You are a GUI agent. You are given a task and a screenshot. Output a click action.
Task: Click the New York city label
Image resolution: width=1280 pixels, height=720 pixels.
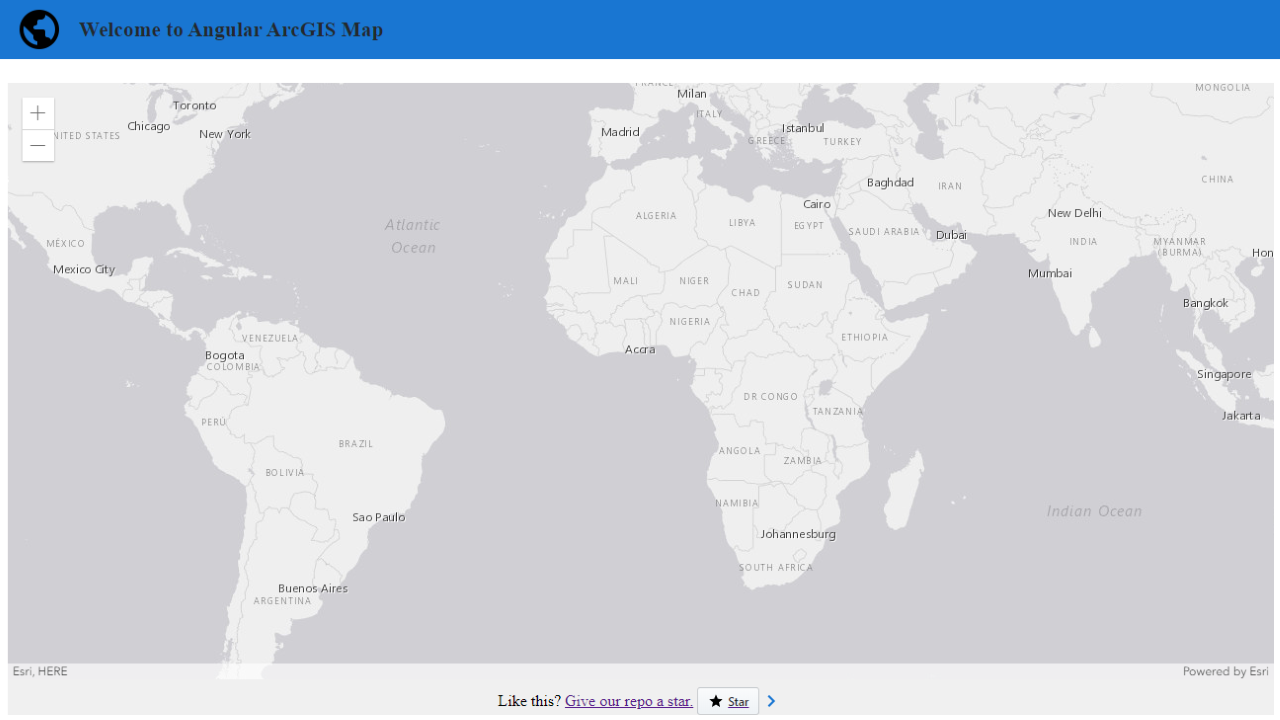click(x=225, y=134)
